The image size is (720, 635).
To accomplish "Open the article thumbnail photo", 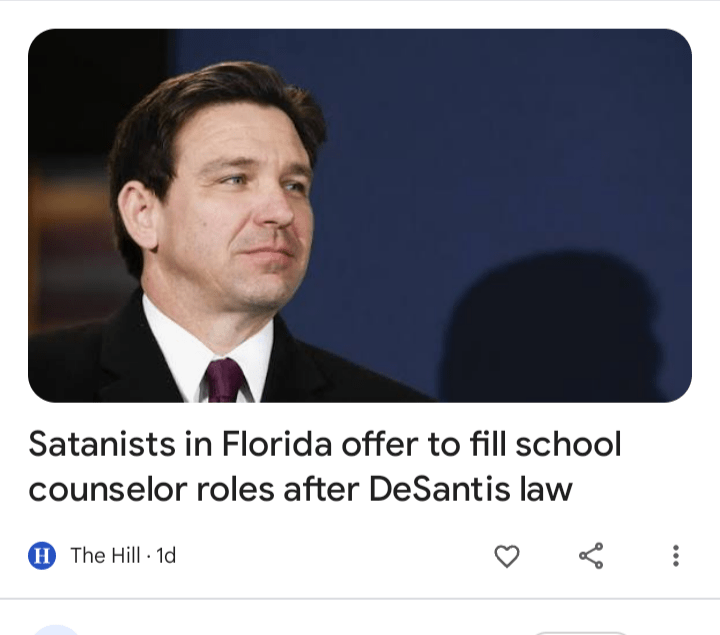I will (360, 215).
